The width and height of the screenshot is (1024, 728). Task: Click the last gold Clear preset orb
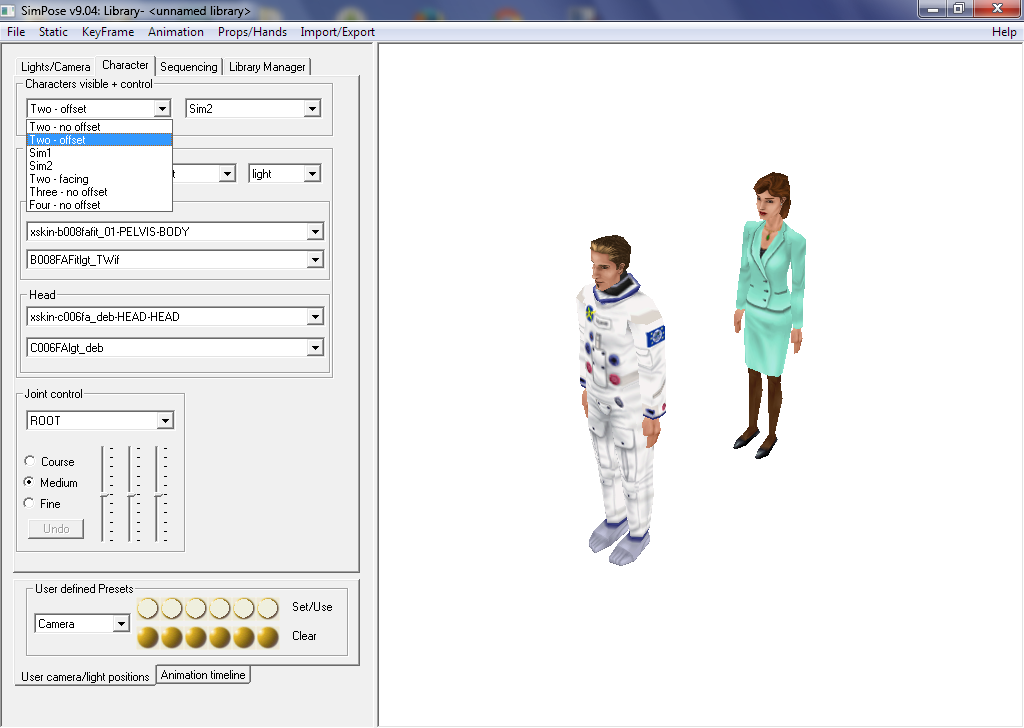tap(267, 637)
